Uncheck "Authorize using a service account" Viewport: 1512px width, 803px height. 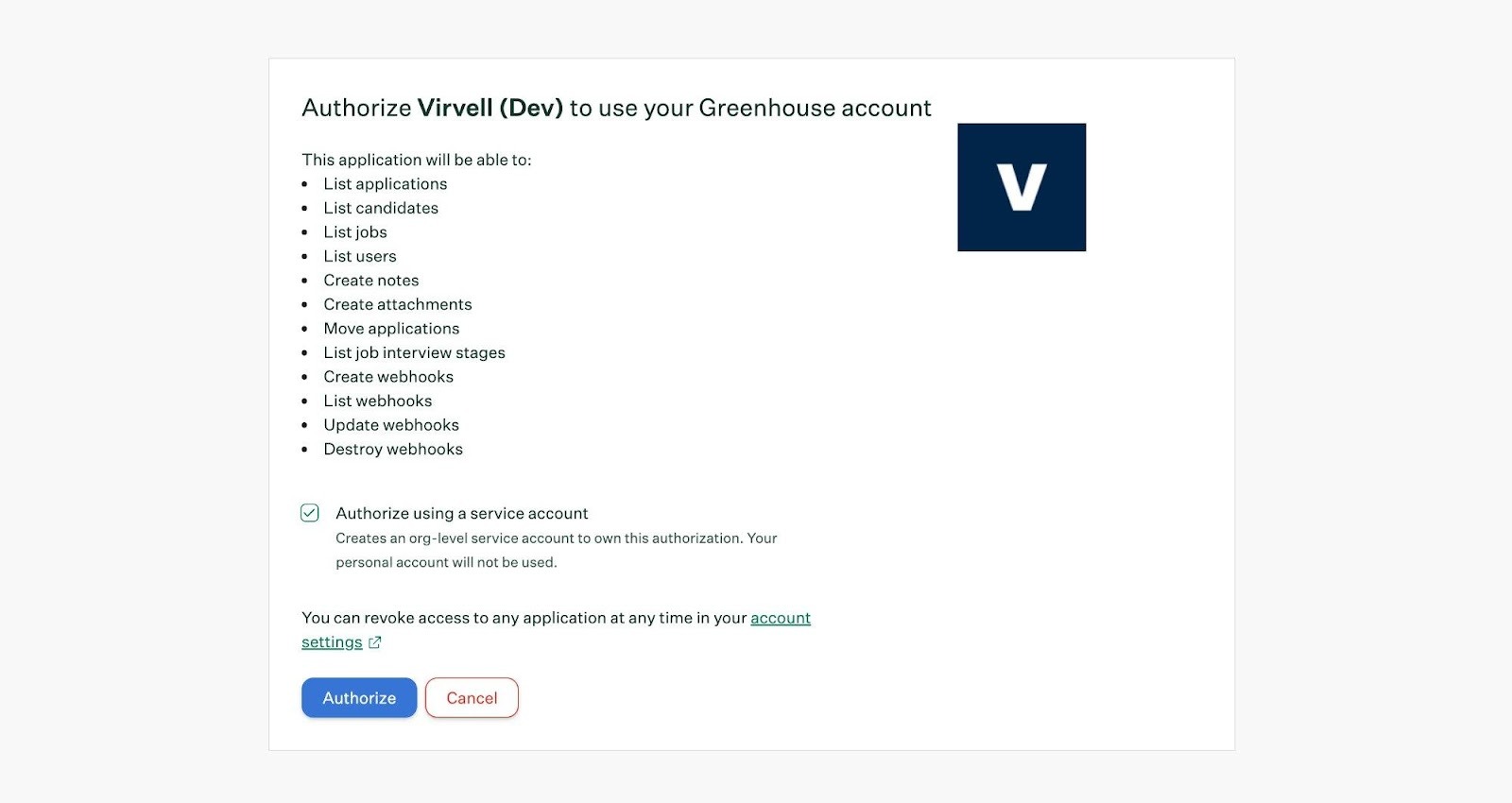[x=310, y=512]
